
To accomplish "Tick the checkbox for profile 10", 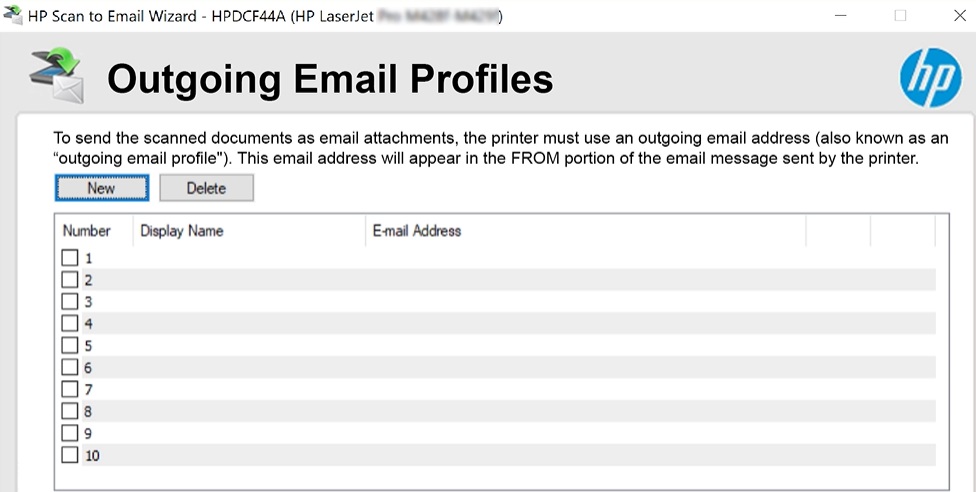I will click(x=70, y=455).
